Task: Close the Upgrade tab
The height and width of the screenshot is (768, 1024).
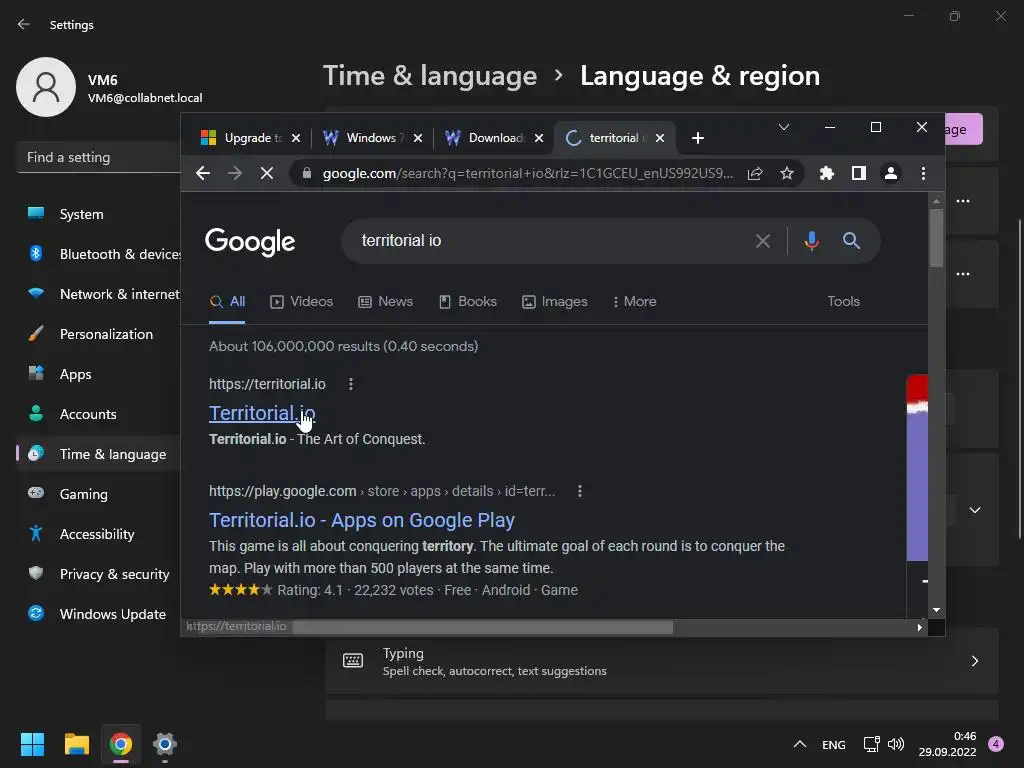Action: [x=296, y=138]
